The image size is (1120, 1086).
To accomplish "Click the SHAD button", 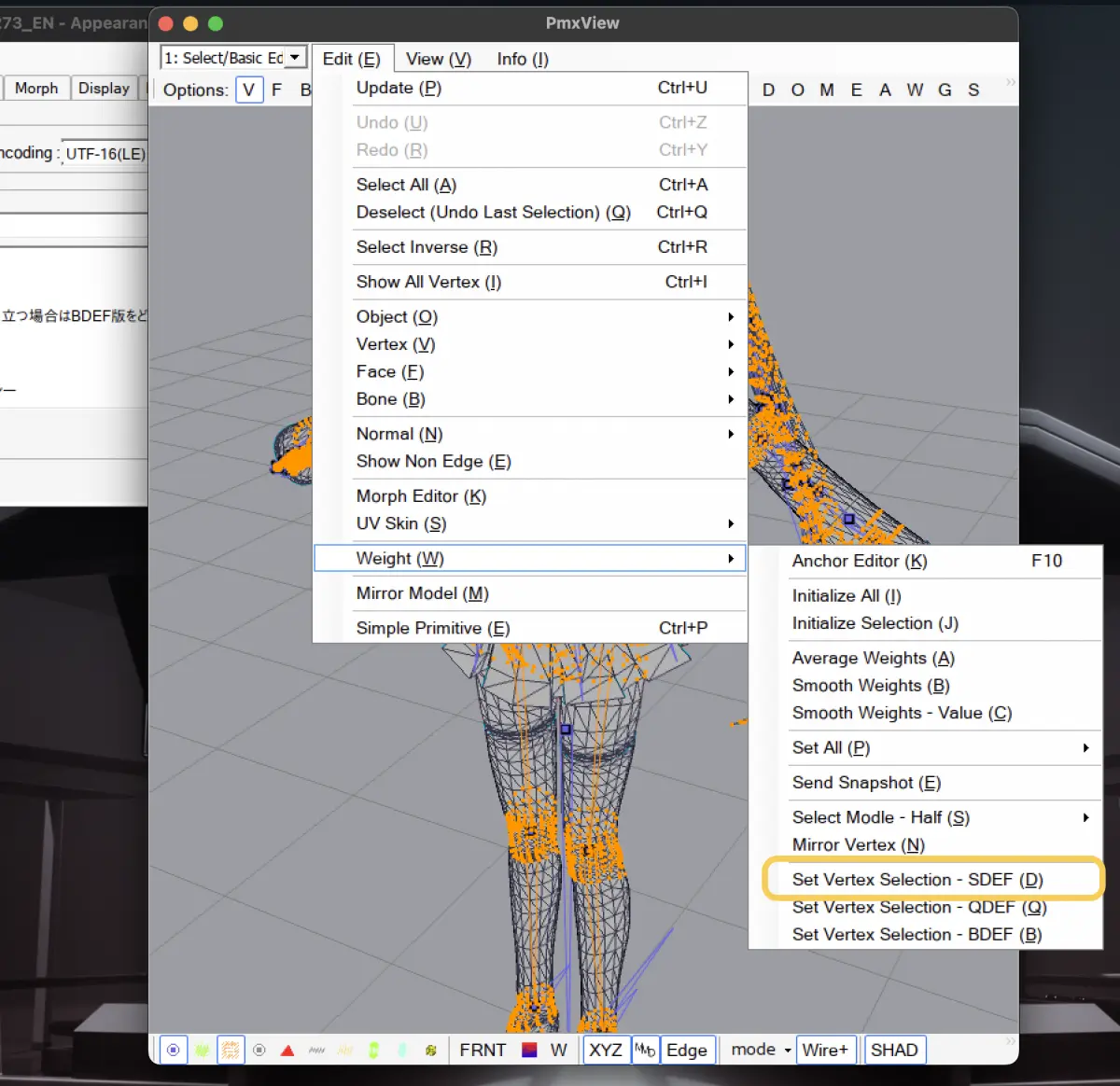I will (x=894, y=1051).
